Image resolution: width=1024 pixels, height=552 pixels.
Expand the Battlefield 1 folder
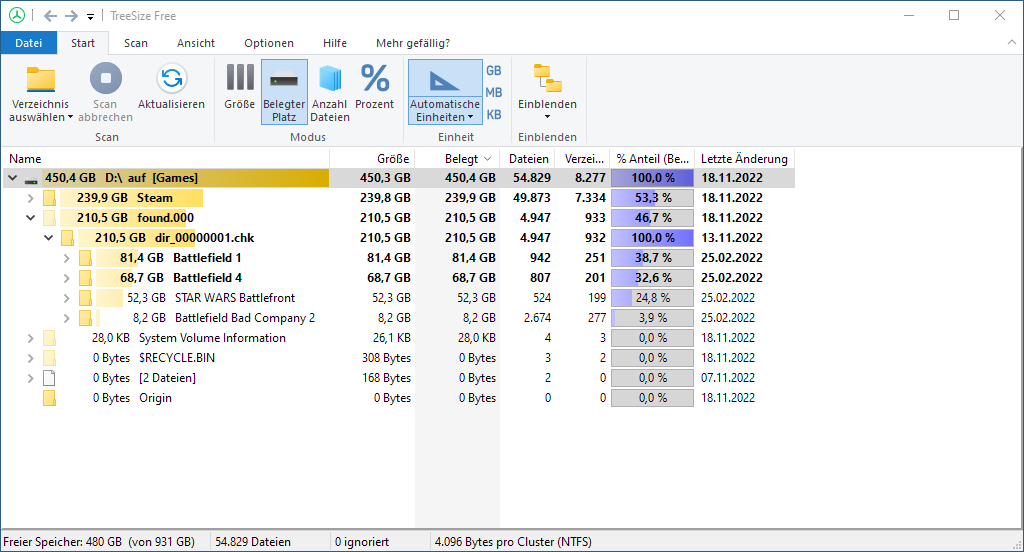[x=67, y=258]
